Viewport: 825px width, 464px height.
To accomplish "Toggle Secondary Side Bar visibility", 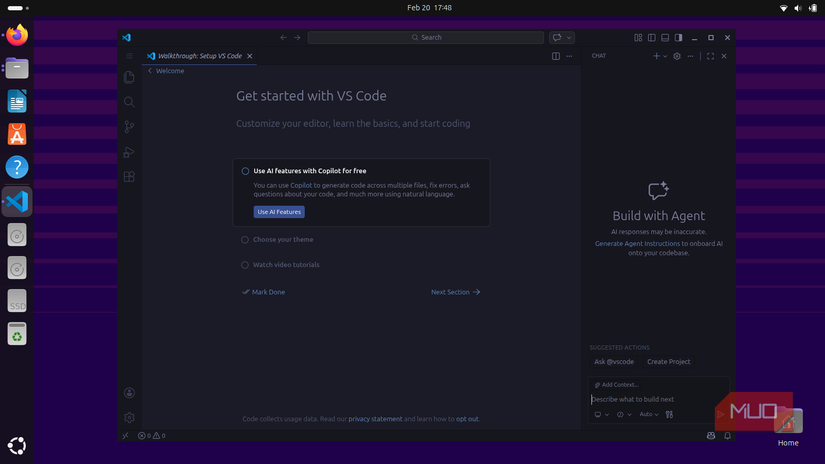I will 679,37.
